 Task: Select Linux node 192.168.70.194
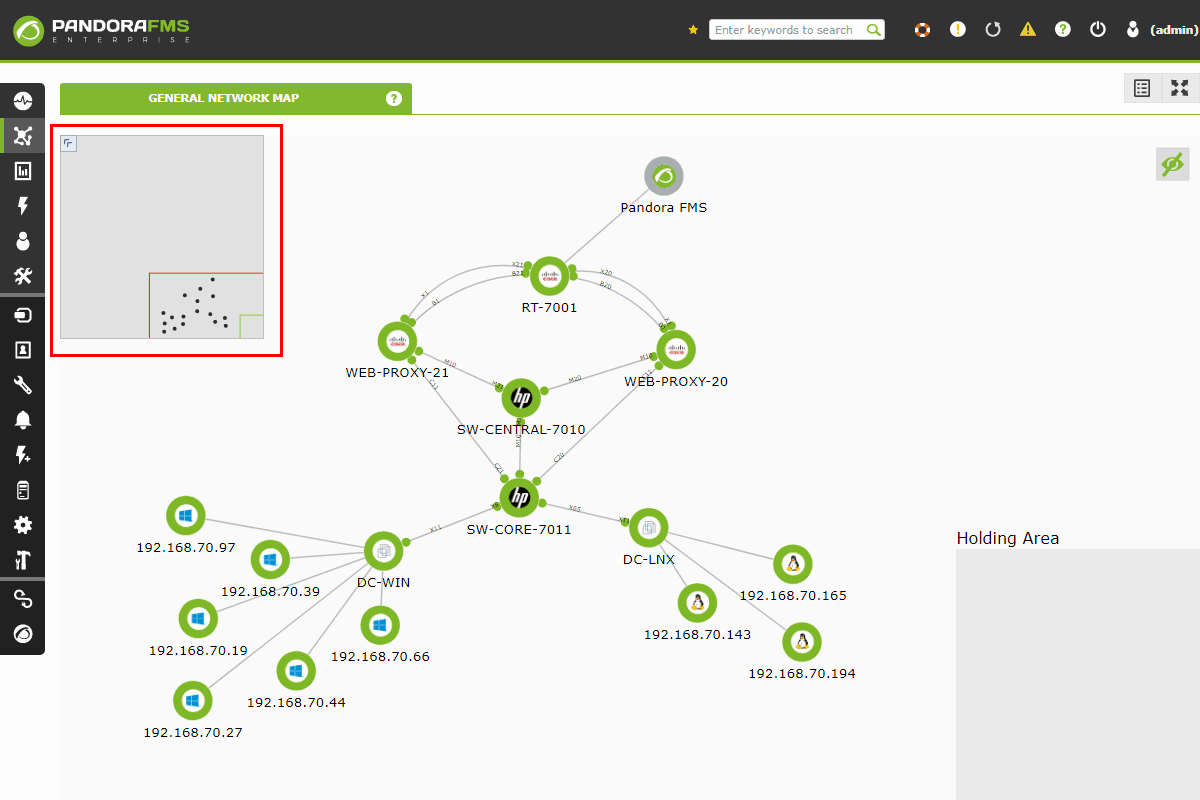pos(802,642)
